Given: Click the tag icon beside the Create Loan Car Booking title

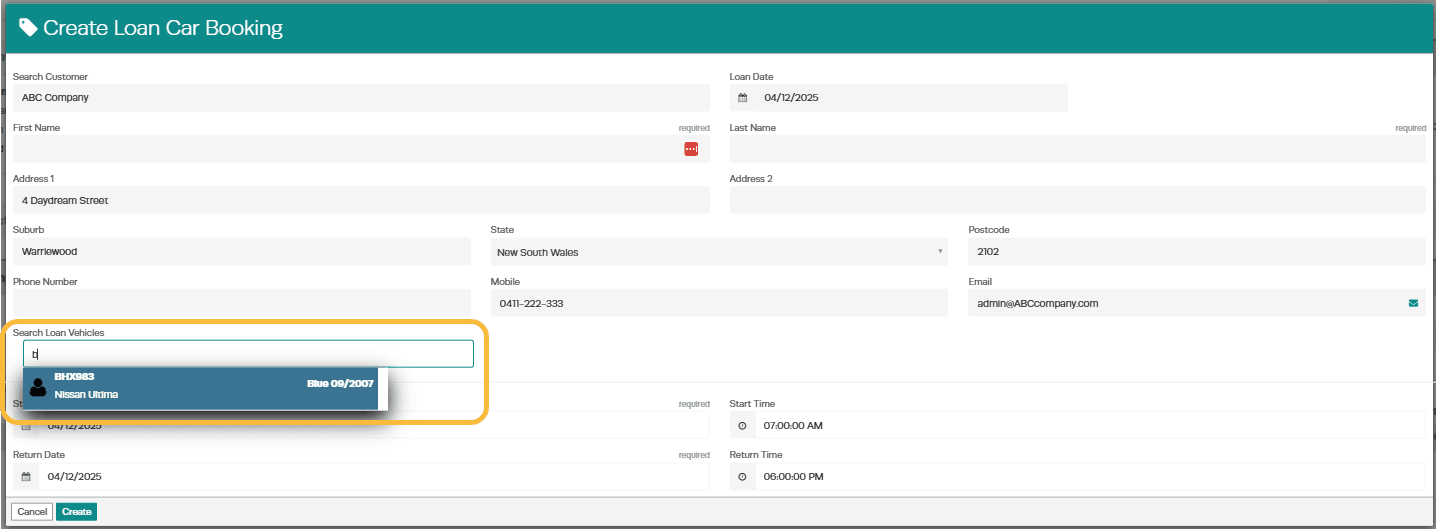Looking at the screenshot, I should coord(29,28).
